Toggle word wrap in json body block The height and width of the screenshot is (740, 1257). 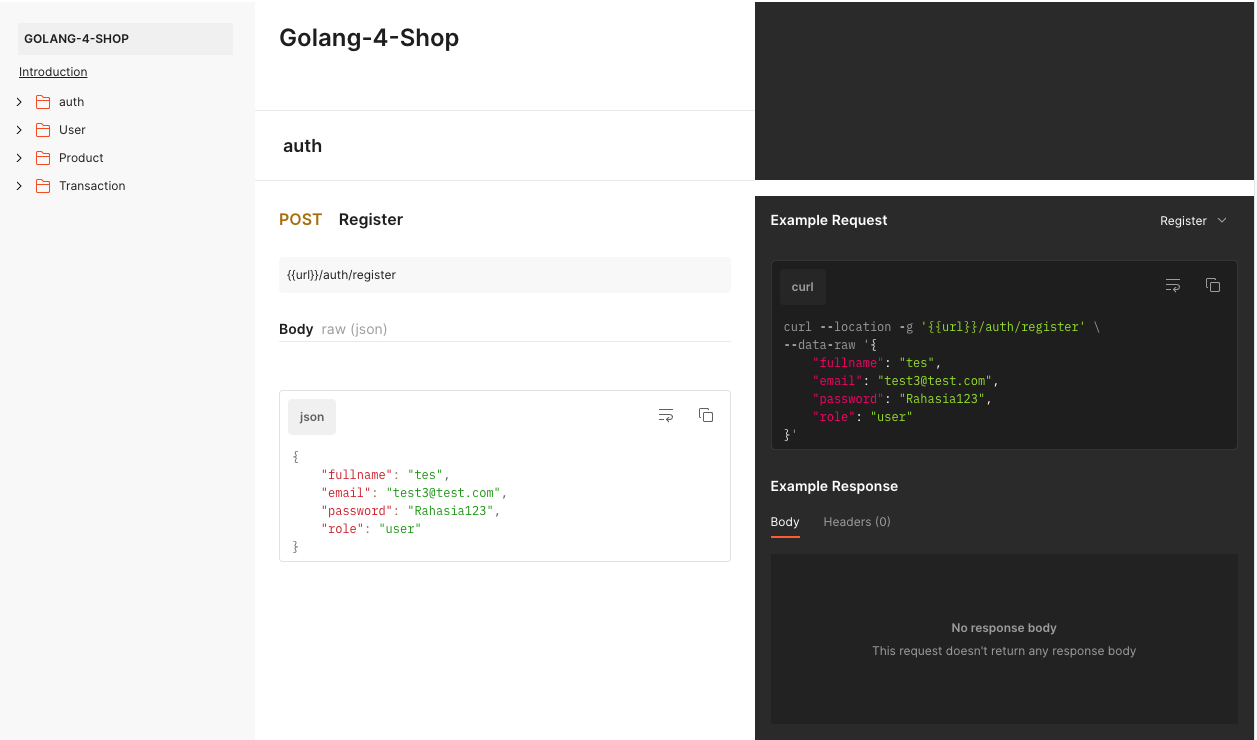point(666,415)
